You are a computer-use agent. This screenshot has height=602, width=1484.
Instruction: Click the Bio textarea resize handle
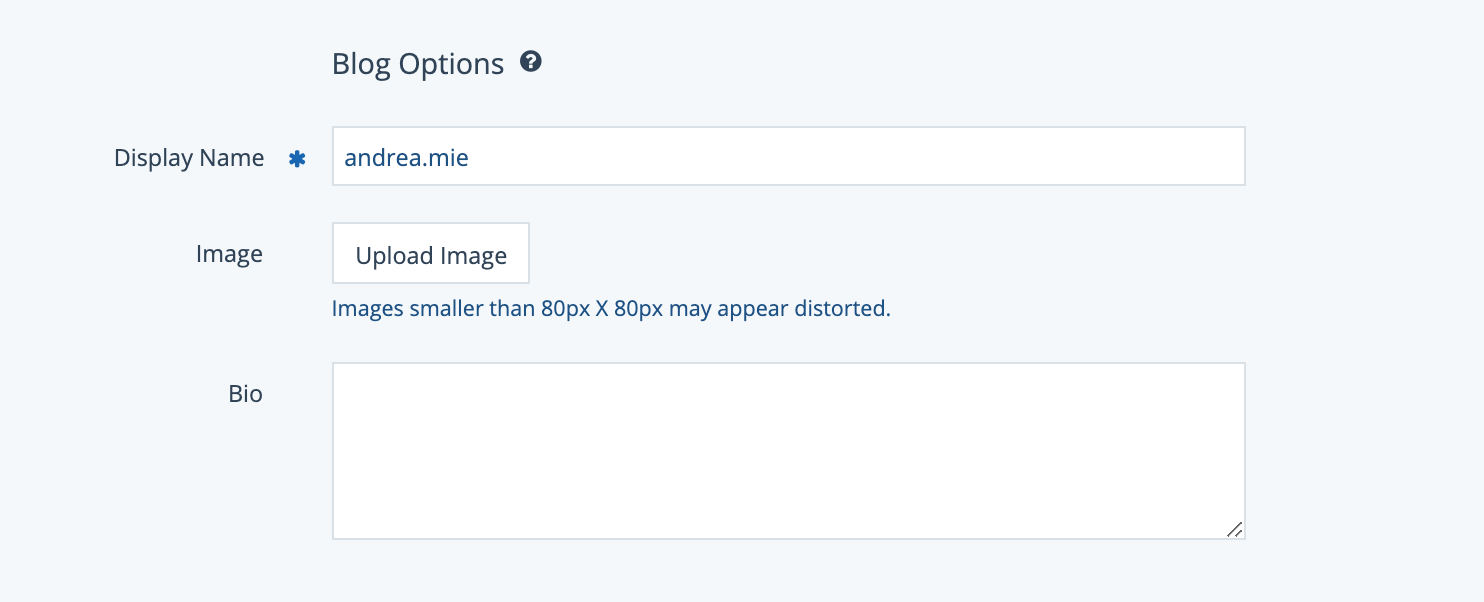click(x=1235, y=530)
